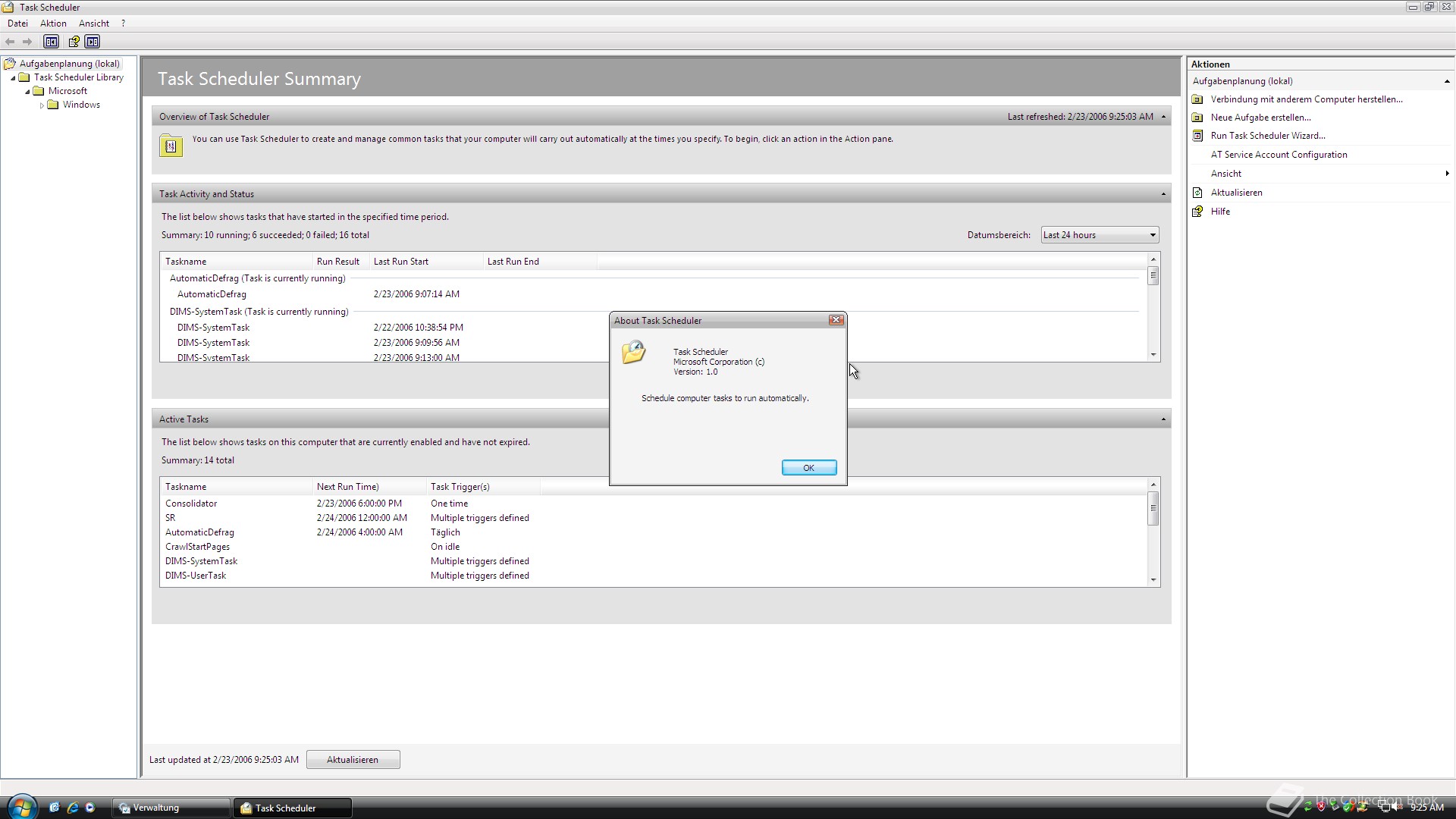The height and width of the screenshot is (819, 1456).
Task: Collapse the Overview of Task Scheduler section
Action: (x=1163, y=117)
